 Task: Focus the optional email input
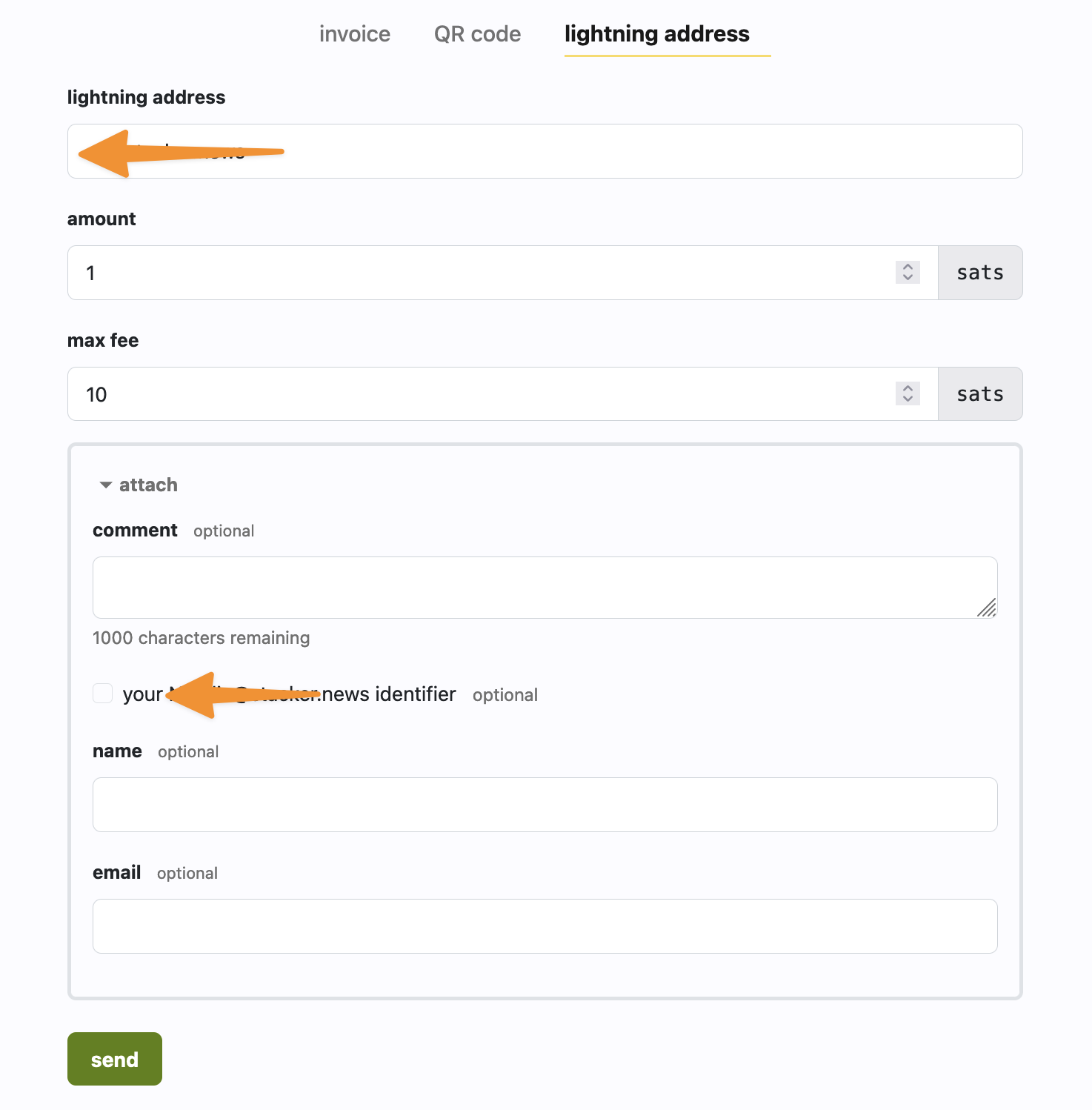coord(545,926)
